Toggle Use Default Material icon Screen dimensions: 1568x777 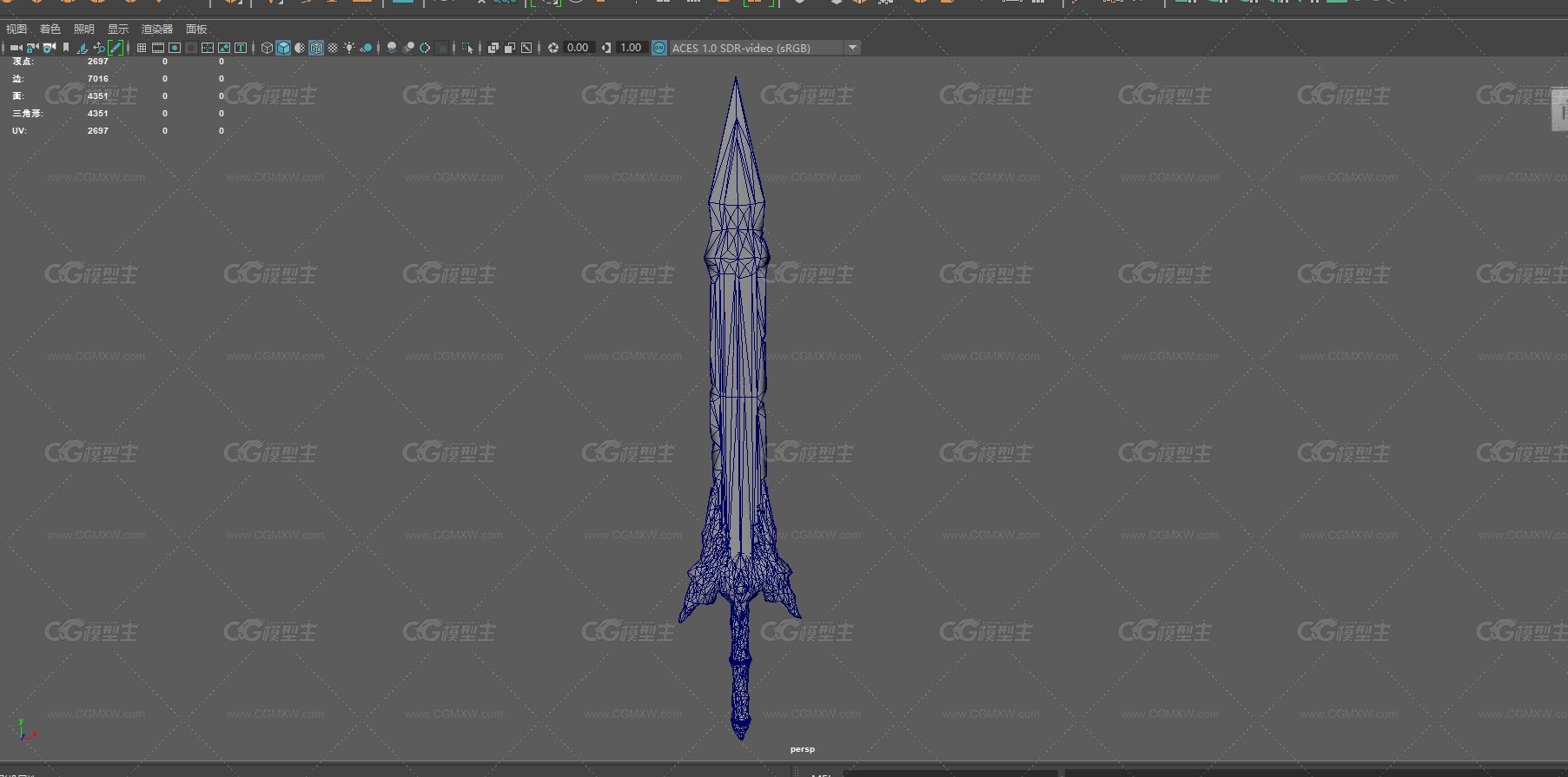[x=300, y=48]
